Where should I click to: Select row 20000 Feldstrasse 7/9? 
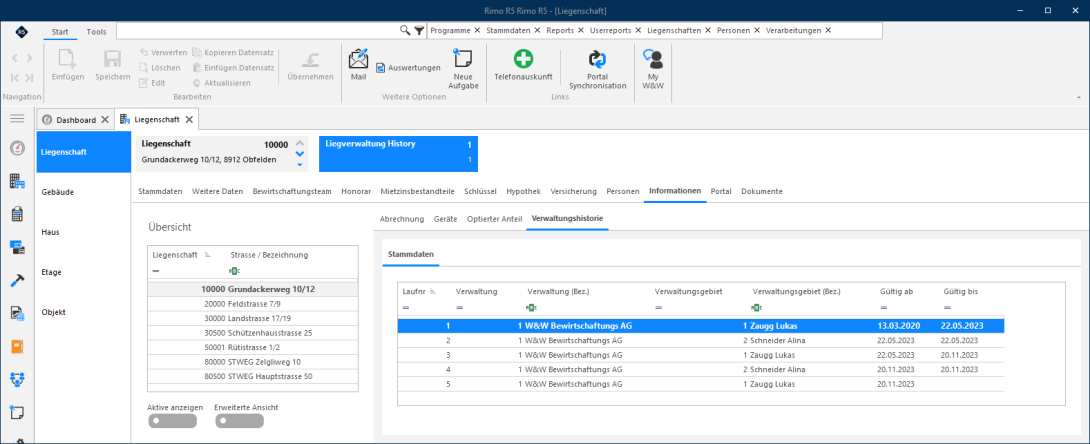[253, 304]
